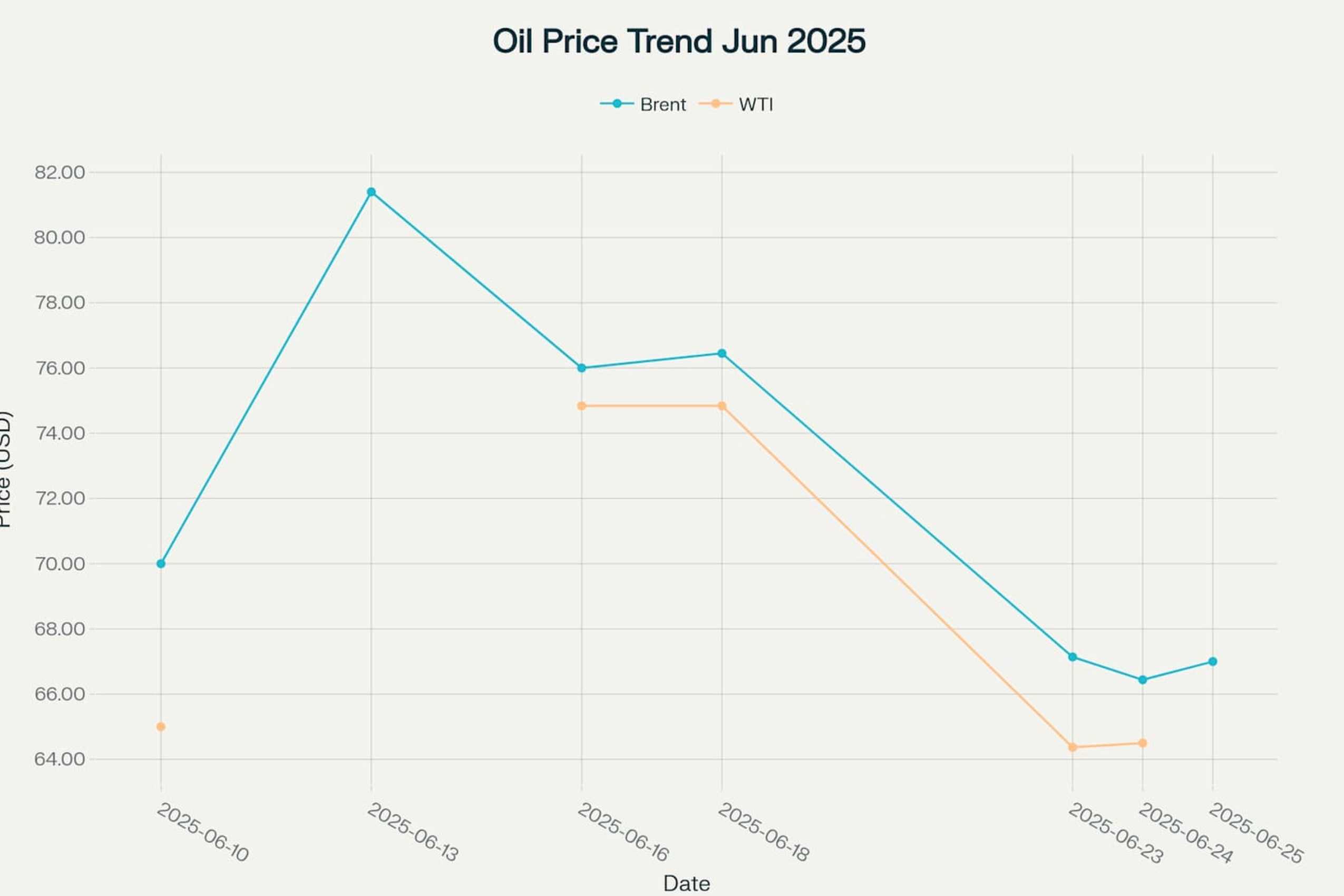Select isolated WTI point on 2025-06-10
The width and height of the screenshot is (1344, 896).
coord(161,727)
